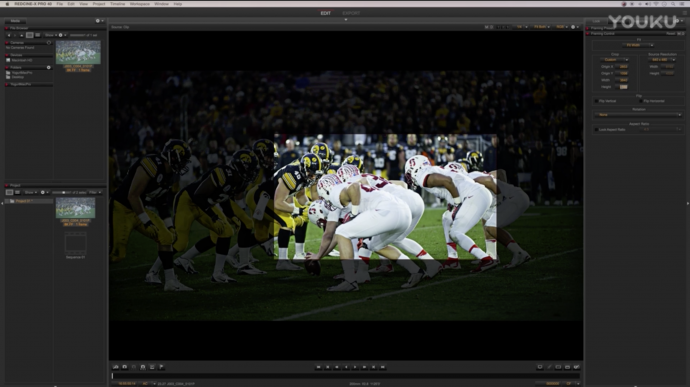Click the Folders section gear icon
Viewport: 690px width, 387px height.
(x=48, y=67)
